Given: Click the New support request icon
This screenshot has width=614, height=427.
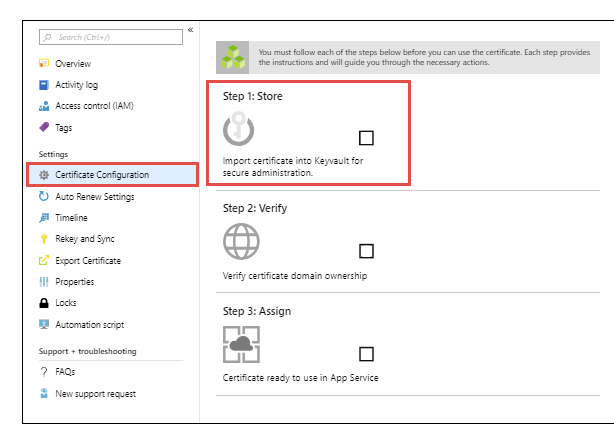Looking at the screenshot, I should pos(44,393).
